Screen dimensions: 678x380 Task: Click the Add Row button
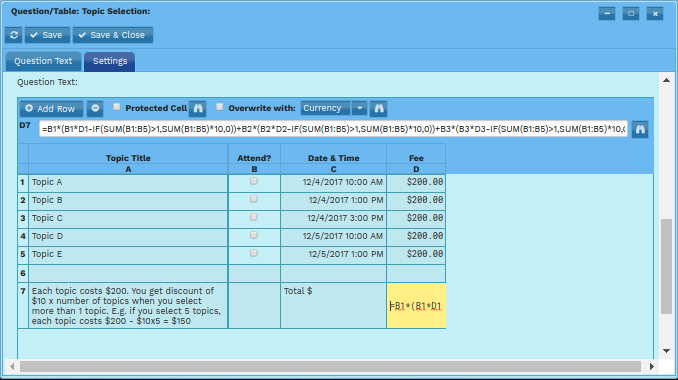coord(51,109)
